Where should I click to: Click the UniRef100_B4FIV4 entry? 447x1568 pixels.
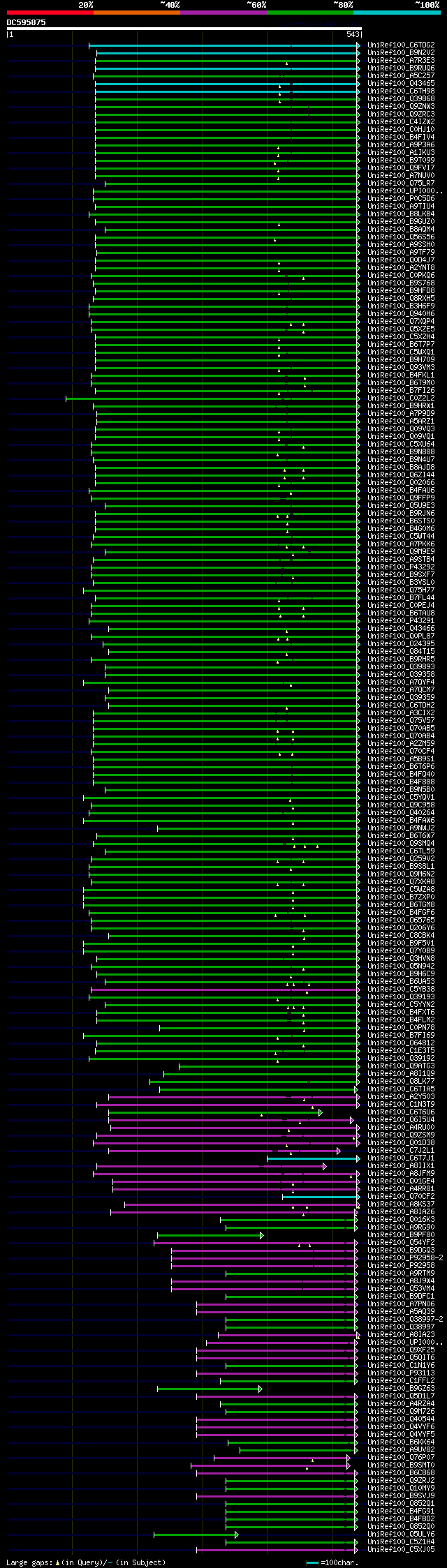(401, 137)
